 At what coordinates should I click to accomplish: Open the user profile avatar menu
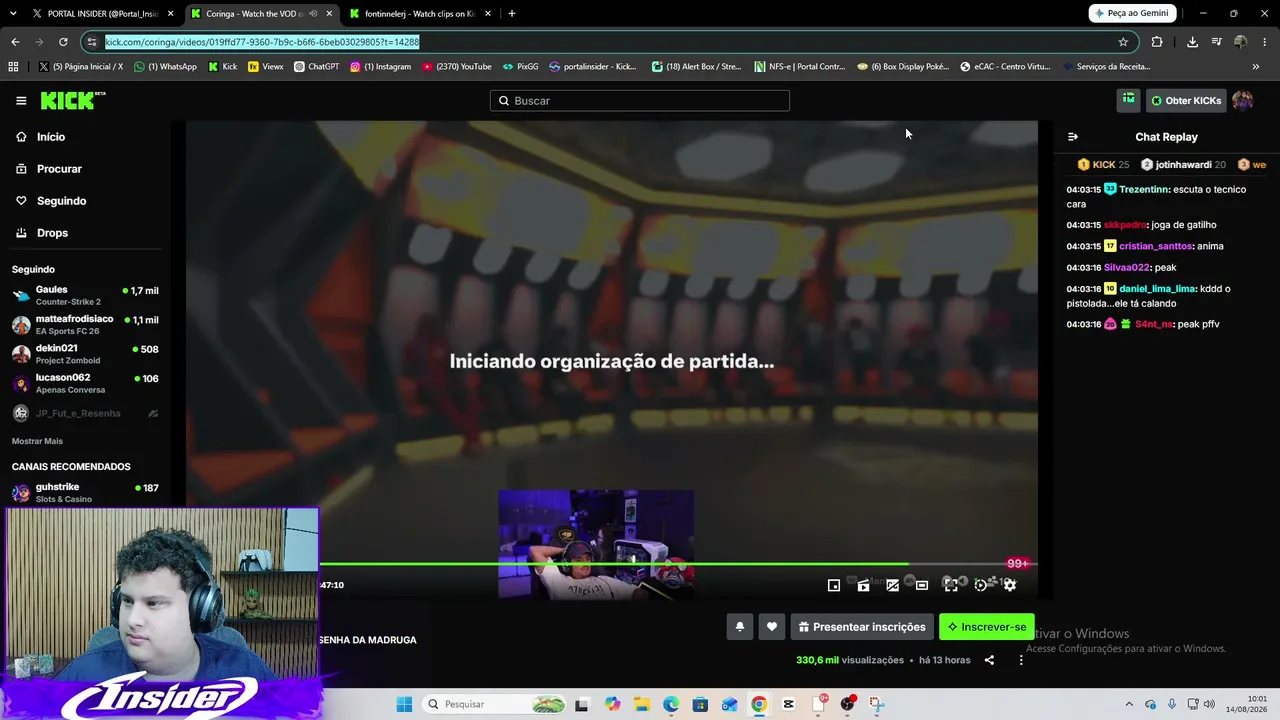(1242, 100)
